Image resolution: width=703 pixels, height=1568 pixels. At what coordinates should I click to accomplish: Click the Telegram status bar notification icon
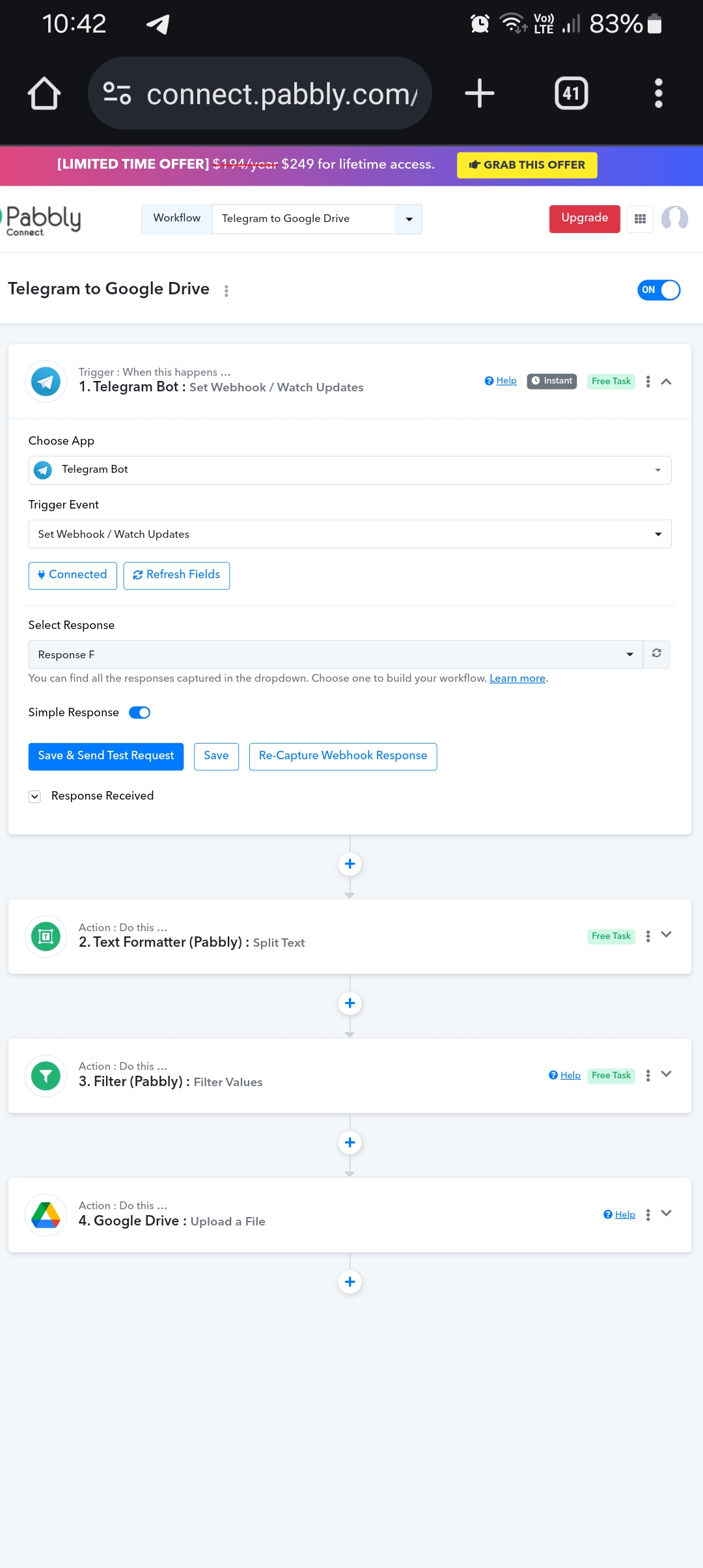coord(158,24)
